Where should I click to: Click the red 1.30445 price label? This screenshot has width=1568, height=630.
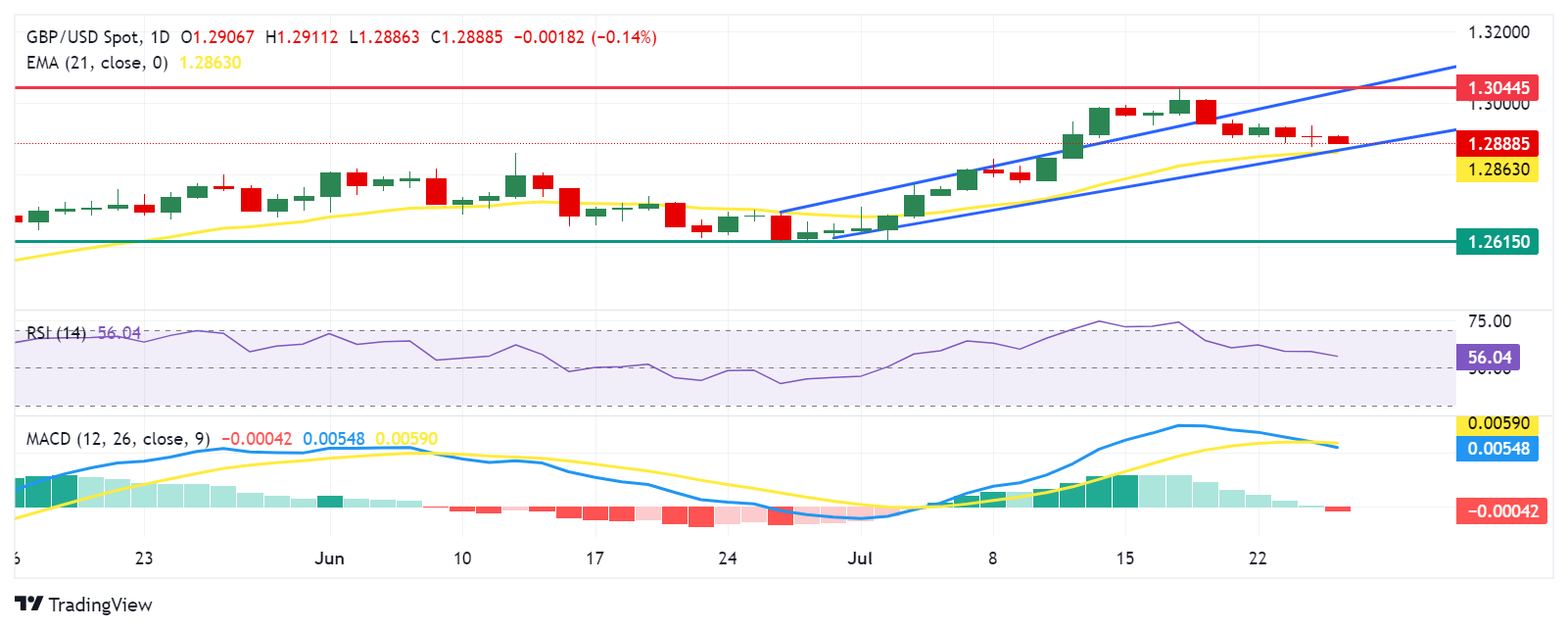point(1497,88)
